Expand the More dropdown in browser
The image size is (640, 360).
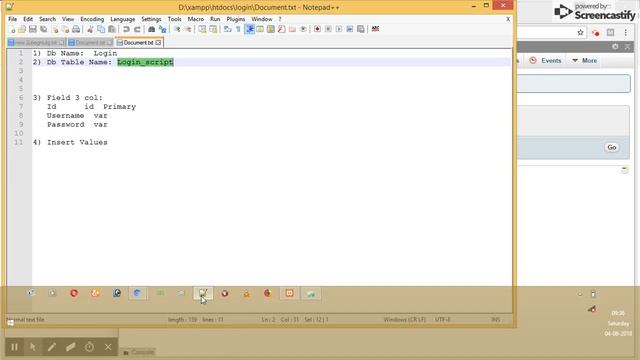585,60
